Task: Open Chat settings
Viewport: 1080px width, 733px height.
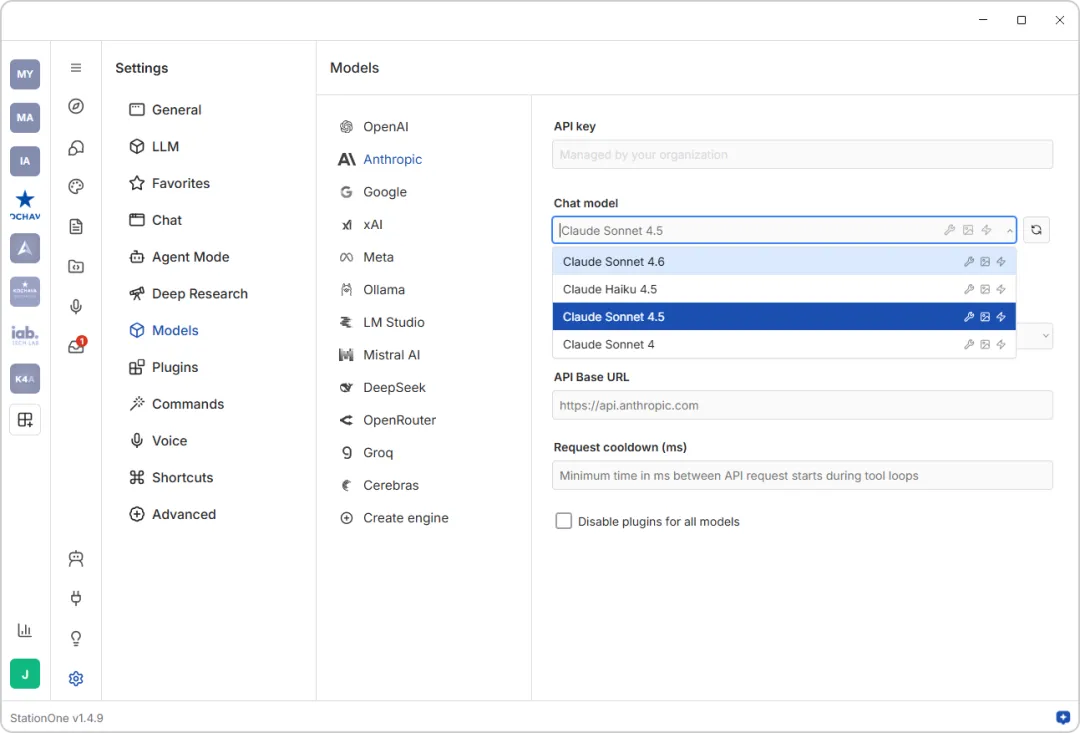Action: (156, 220)
